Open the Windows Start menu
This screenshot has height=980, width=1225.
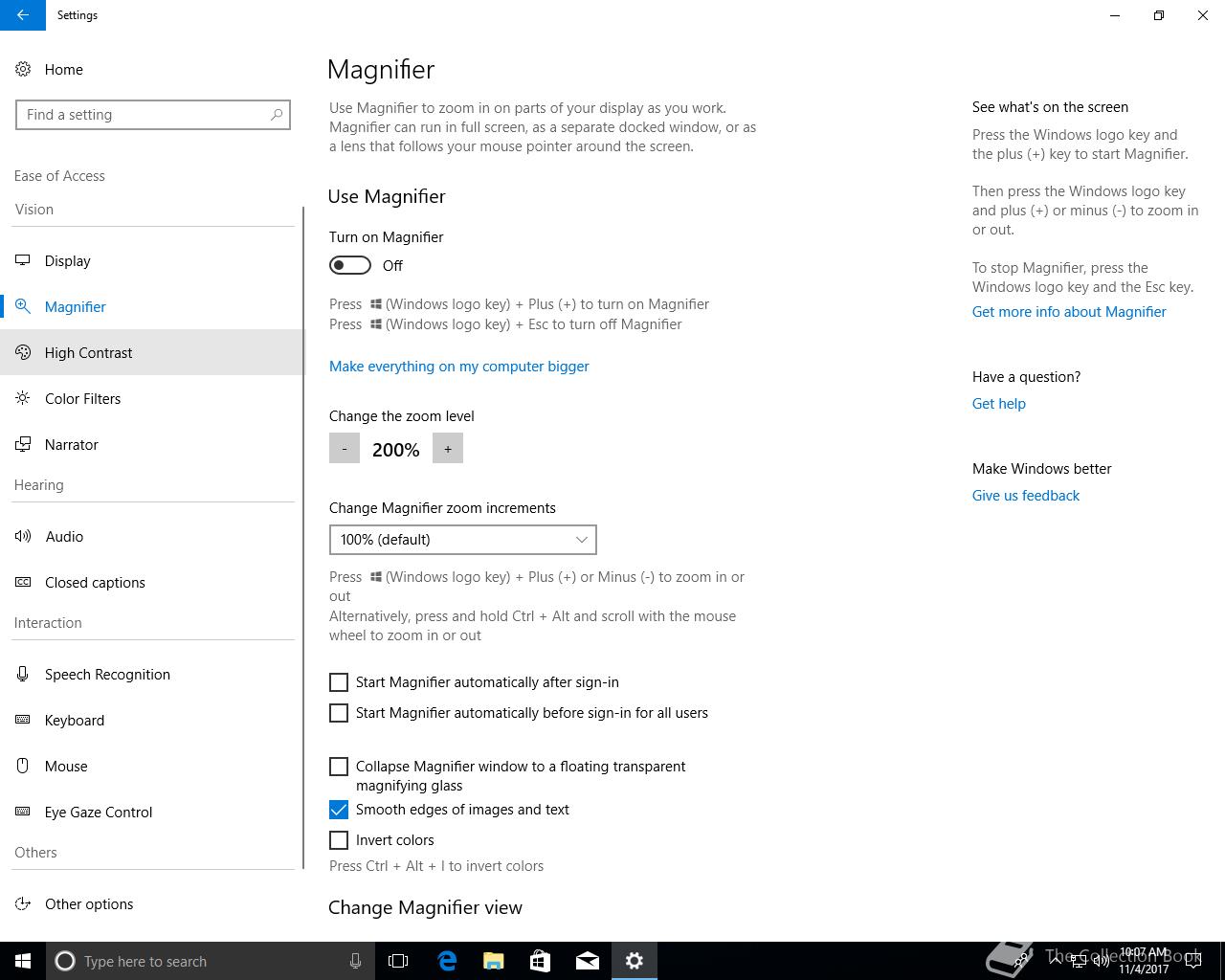coord(23,961)
